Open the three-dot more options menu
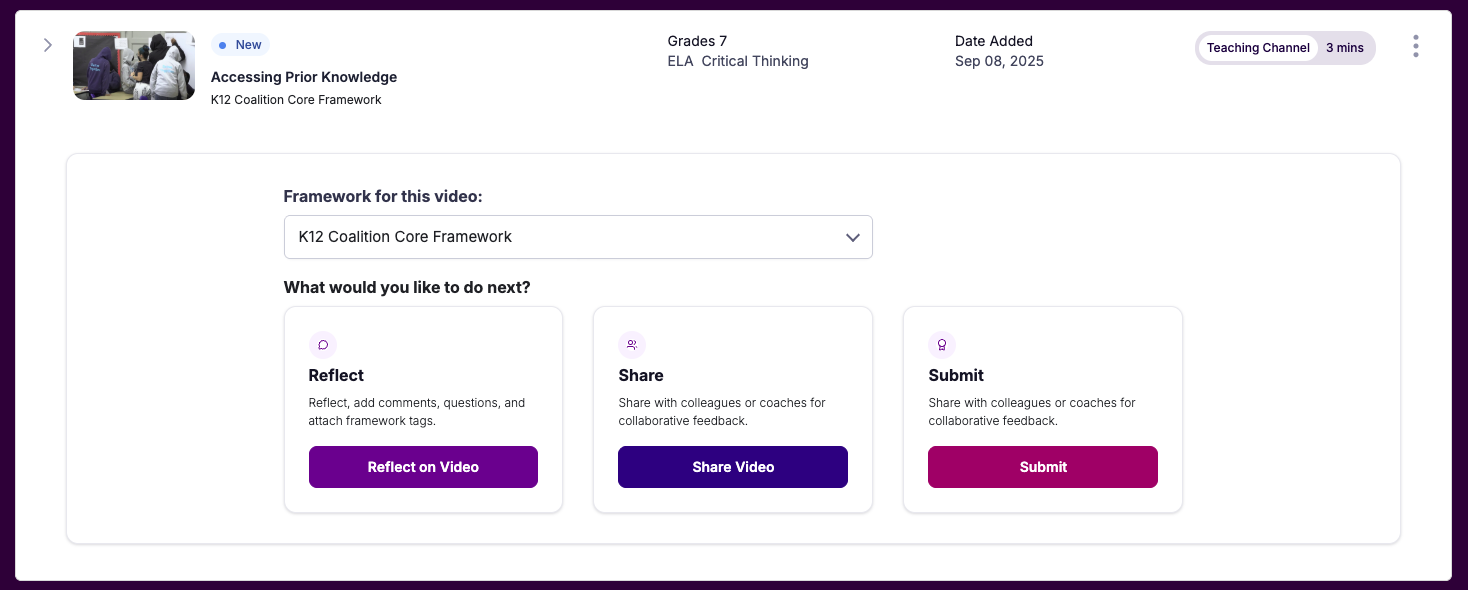Screen dimensions: 1468x590 [1415, 47]
